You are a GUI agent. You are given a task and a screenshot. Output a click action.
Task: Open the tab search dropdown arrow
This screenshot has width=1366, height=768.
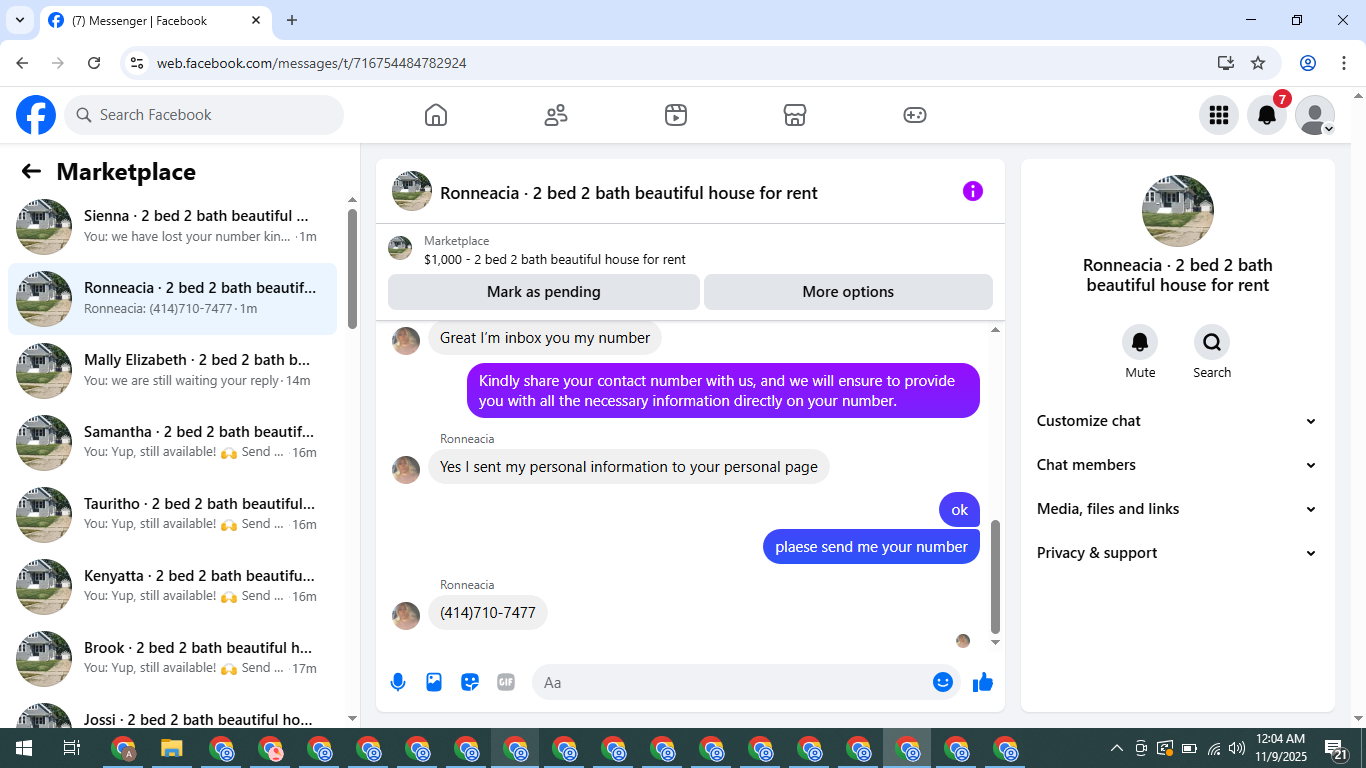tap(19, 20)
